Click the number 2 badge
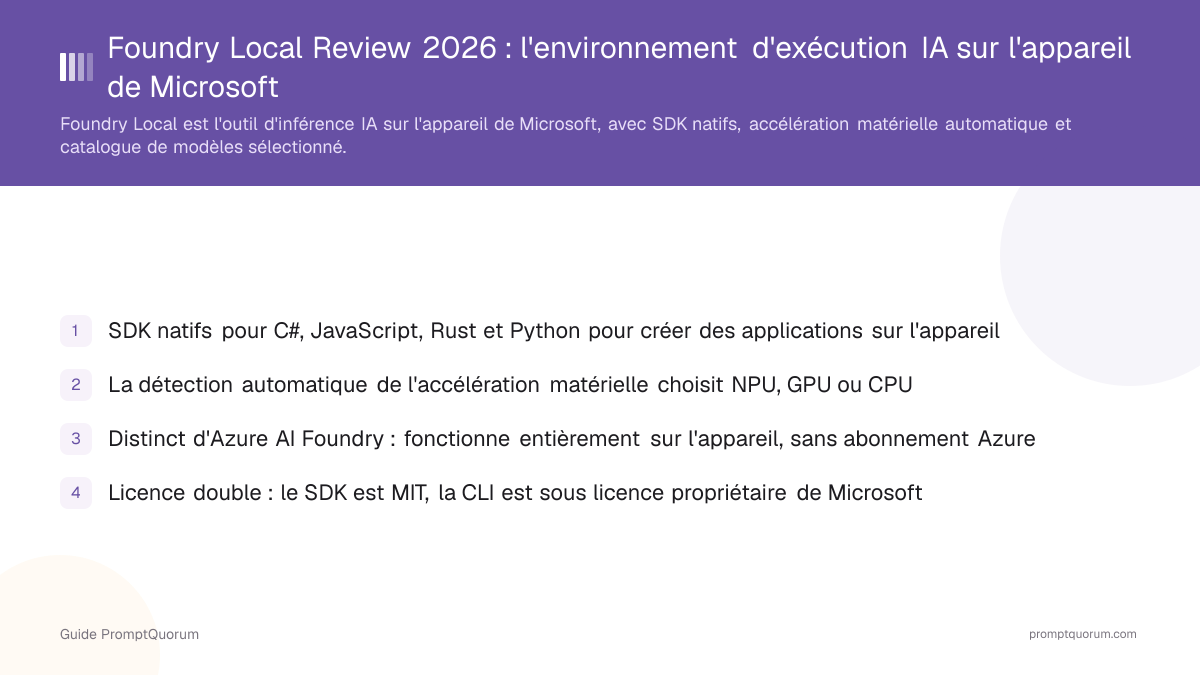 [76, 385]
